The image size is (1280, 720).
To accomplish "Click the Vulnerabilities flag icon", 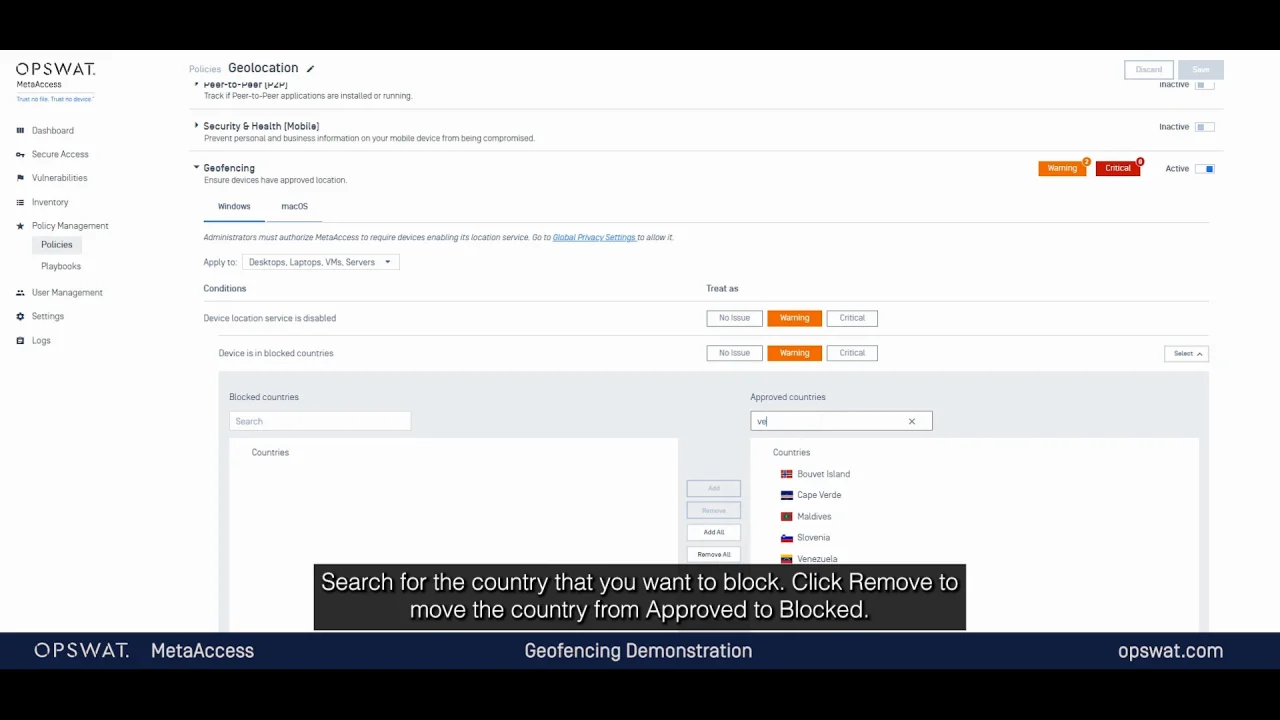I will (x=20, y=178).
